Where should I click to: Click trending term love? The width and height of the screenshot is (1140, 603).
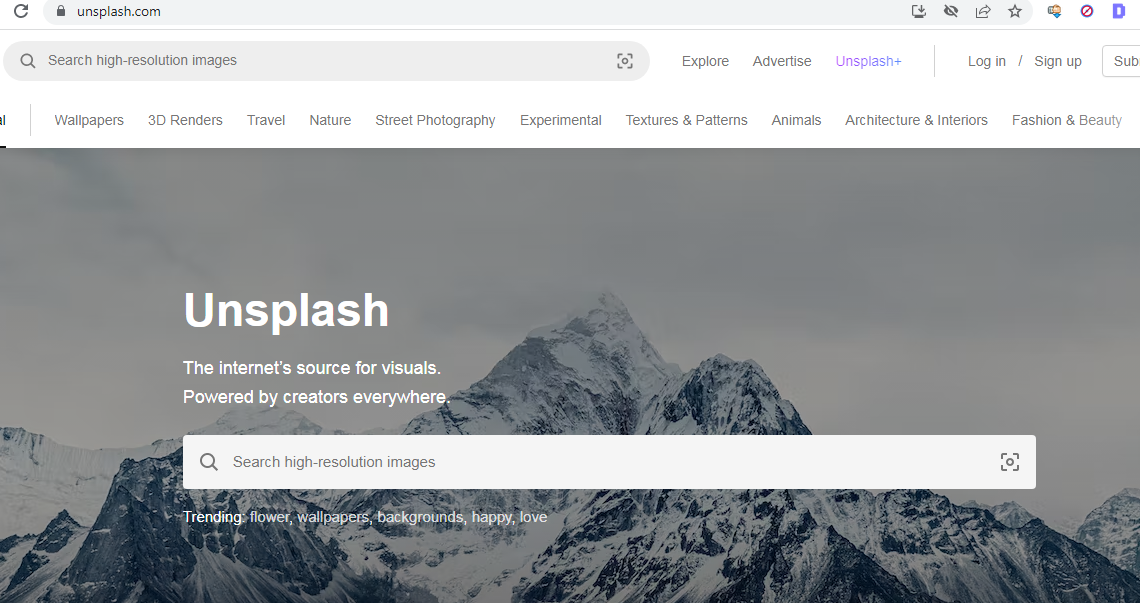click(533, 517)
